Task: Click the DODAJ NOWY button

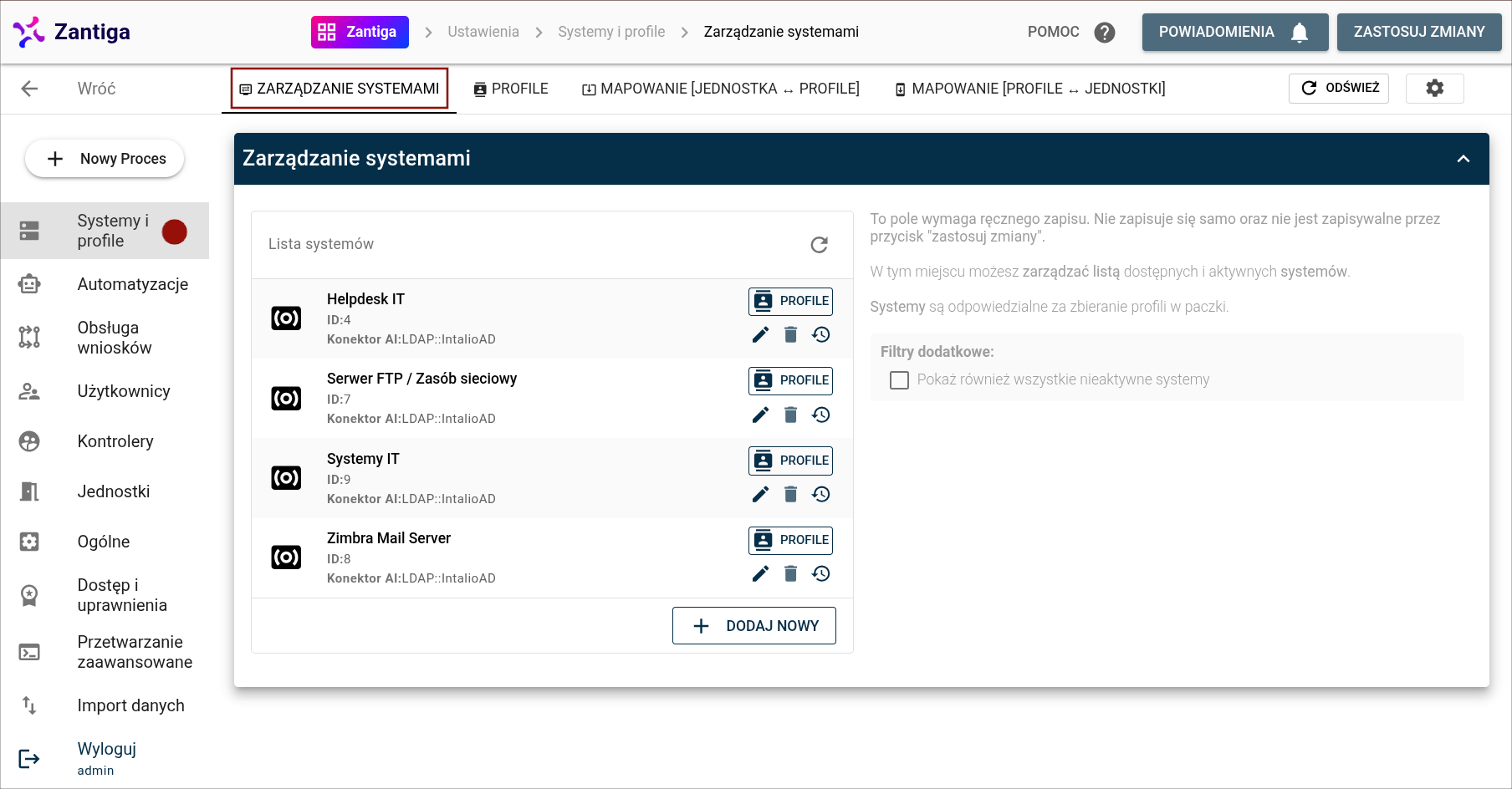Action: click(x=753, y=626)
